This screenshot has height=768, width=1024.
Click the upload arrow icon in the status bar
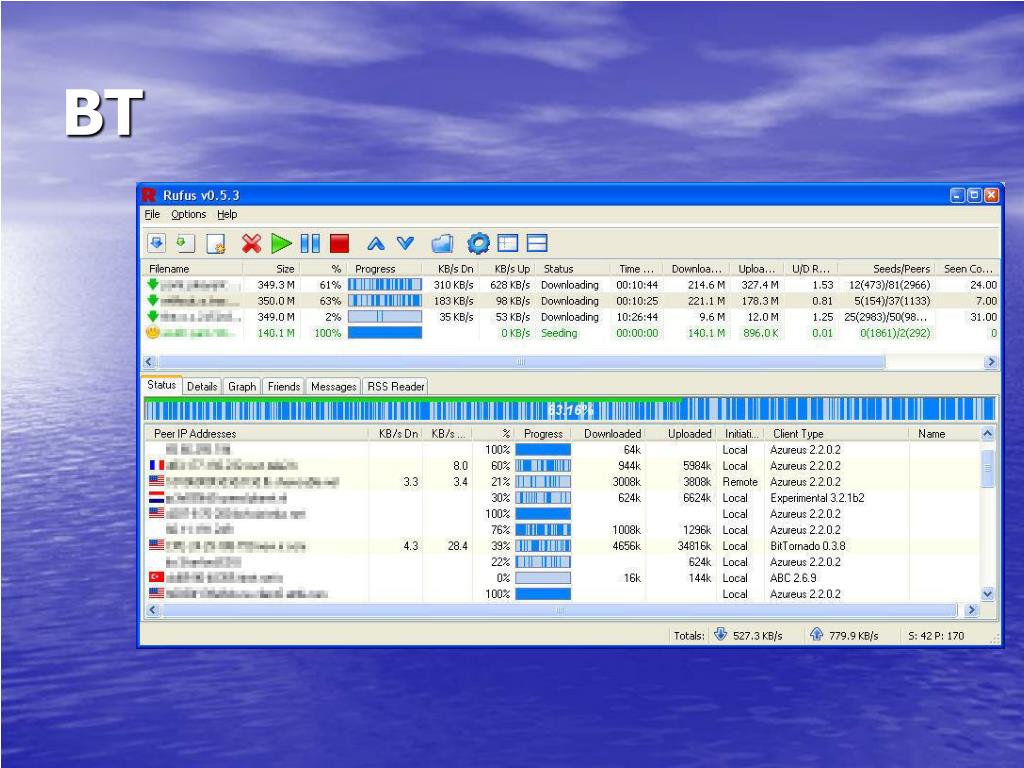[816, 634]
